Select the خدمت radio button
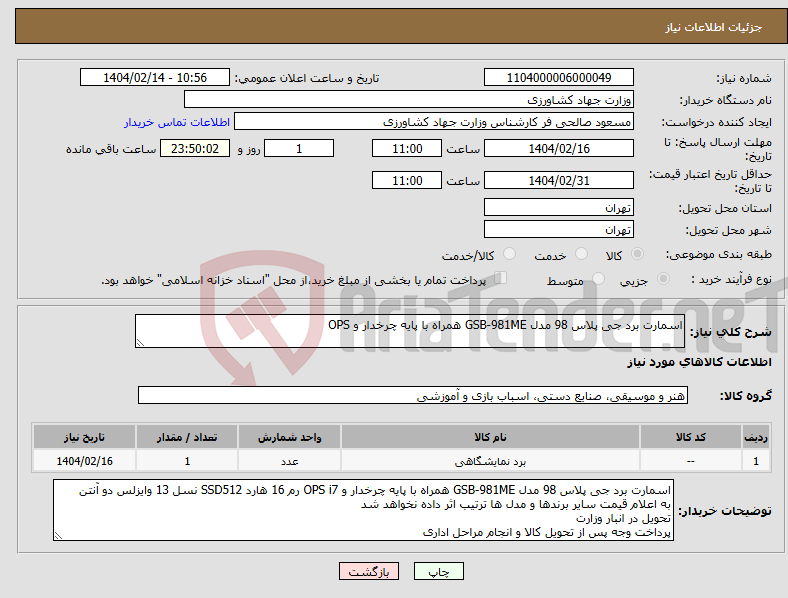Viewport: 788px width, 598px height. pos(581,254)
